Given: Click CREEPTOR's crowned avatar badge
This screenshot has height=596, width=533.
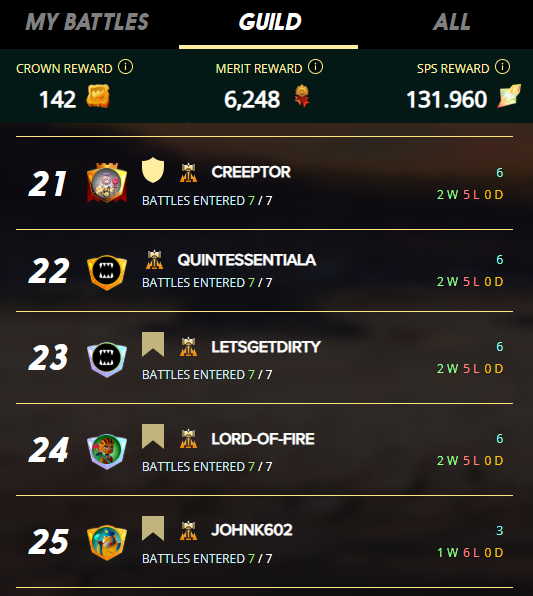Looking at the screenshot, I should (x=107, y=183).
